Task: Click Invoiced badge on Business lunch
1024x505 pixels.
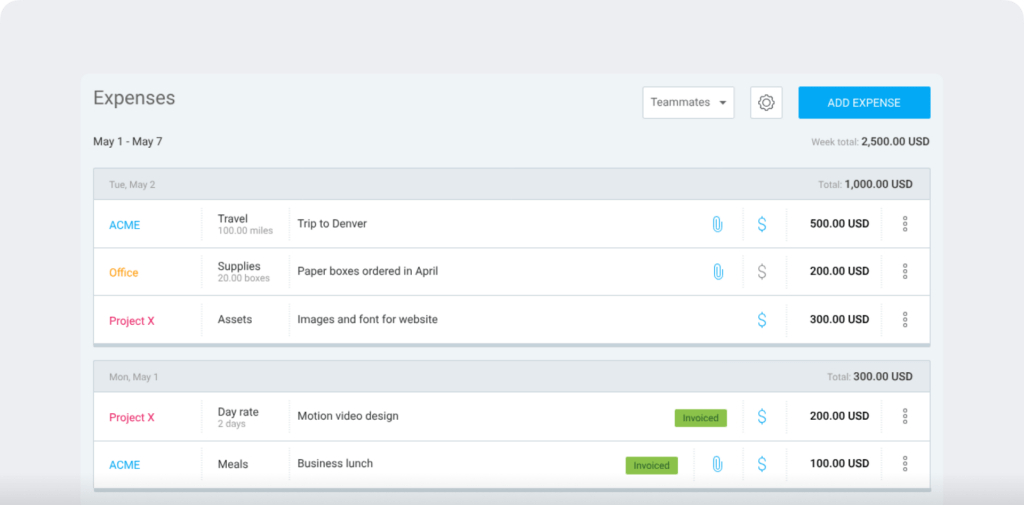Action: 652,466
